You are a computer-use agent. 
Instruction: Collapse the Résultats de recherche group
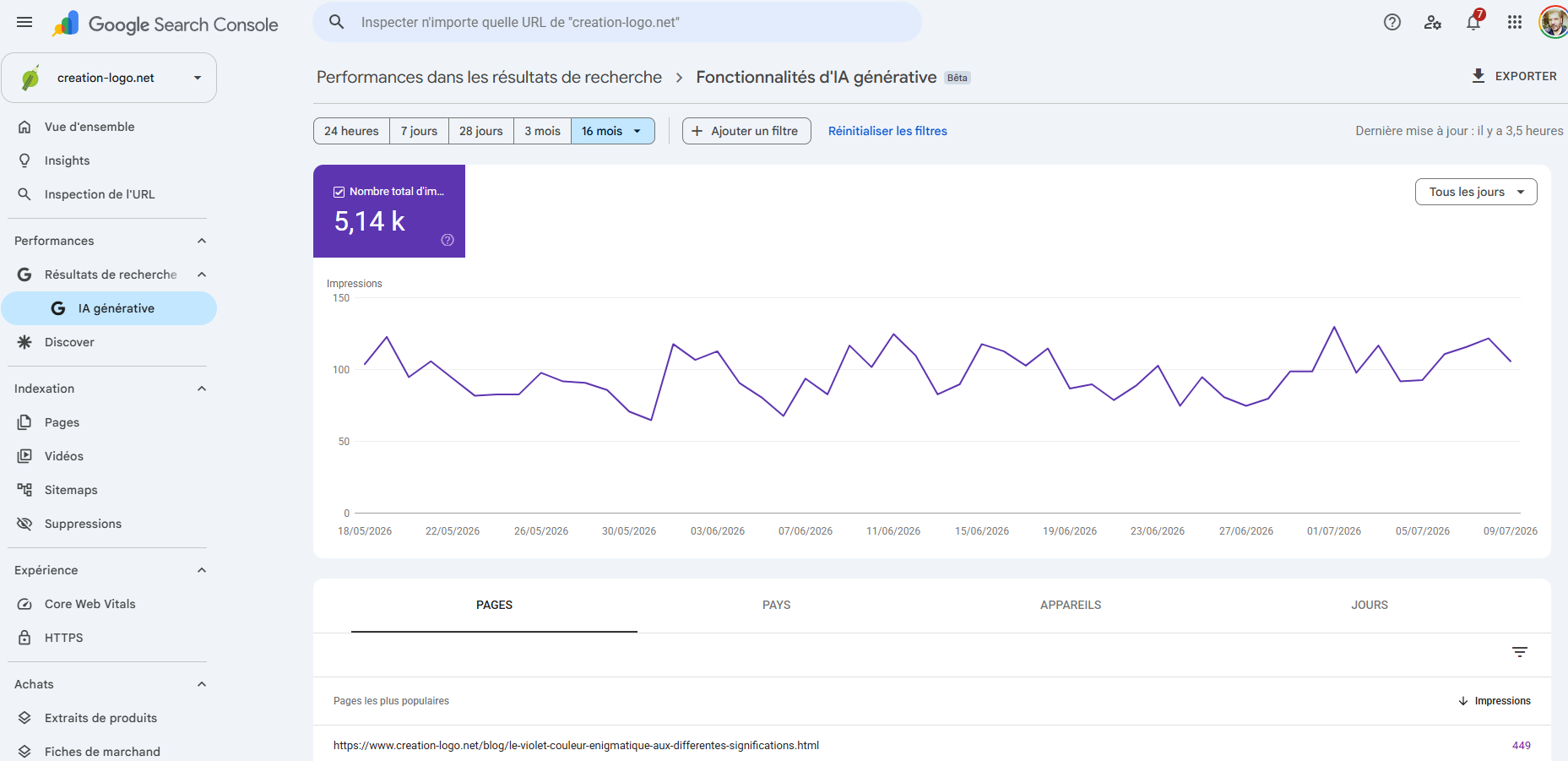[x=202, y=275]
